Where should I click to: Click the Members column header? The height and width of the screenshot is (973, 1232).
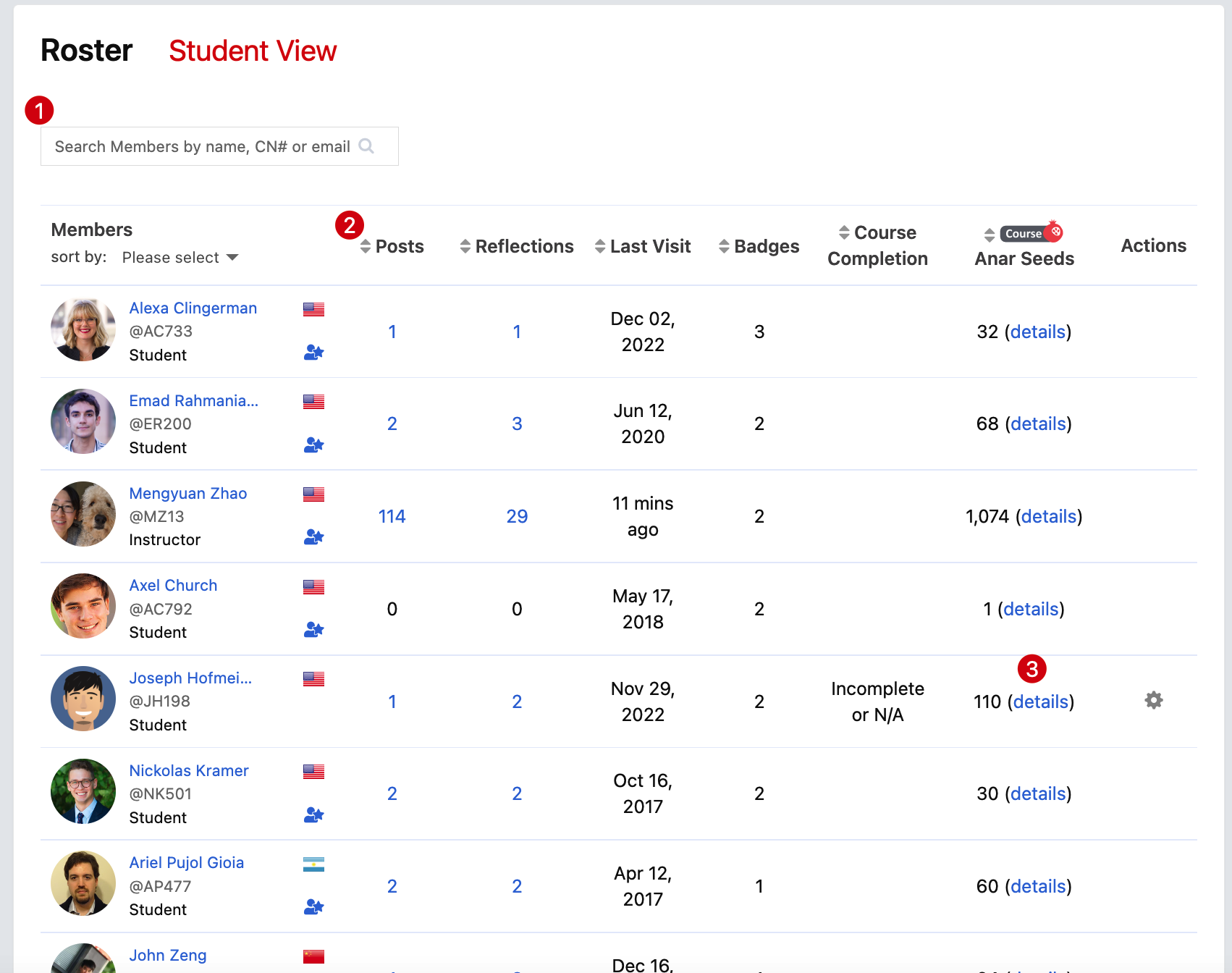click(92, 229)
